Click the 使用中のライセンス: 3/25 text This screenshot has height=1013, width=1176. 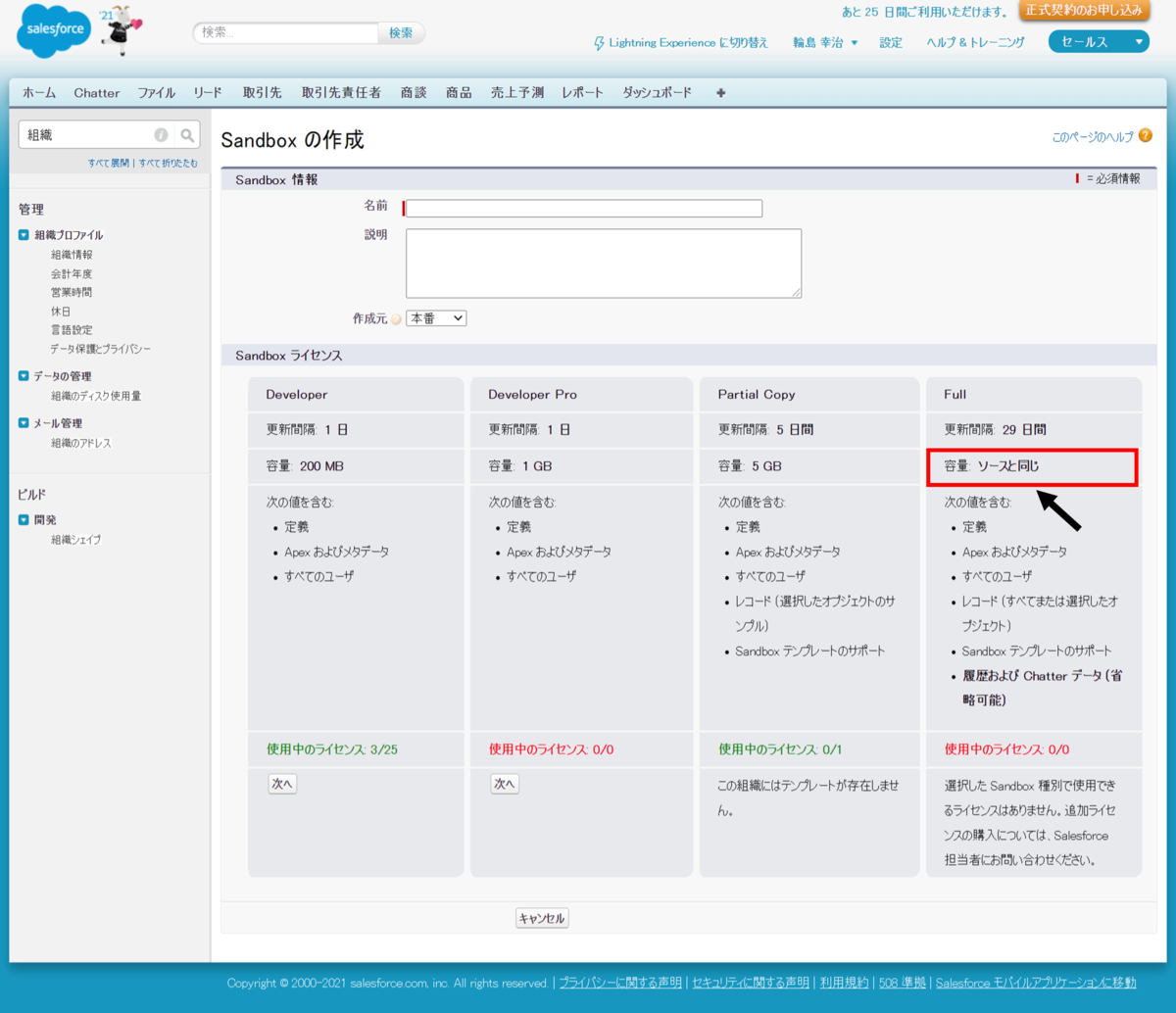(332, 749)
